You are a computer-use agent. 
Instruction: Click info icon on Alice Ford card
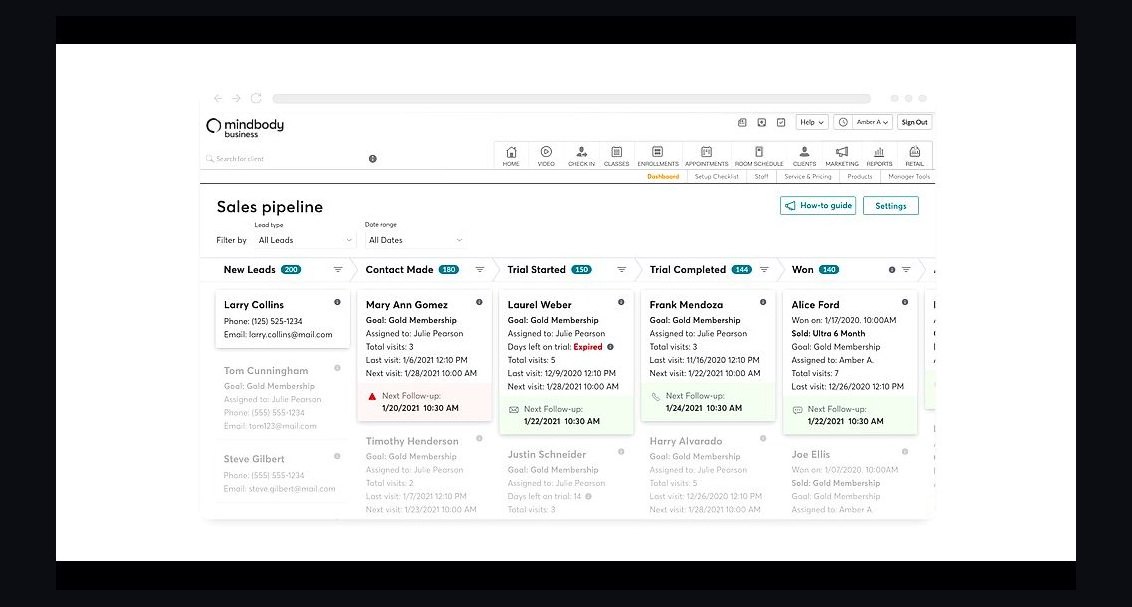(x=905, y=302)
